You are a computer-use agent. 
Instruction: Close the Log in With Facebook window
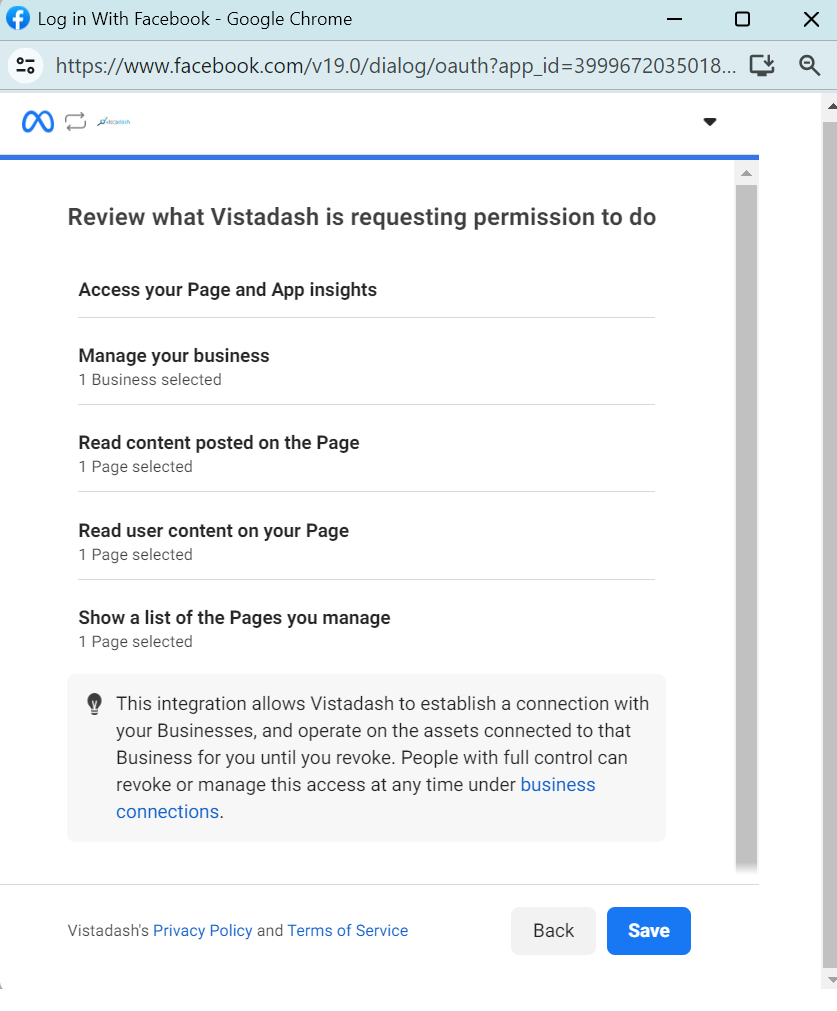811,19
